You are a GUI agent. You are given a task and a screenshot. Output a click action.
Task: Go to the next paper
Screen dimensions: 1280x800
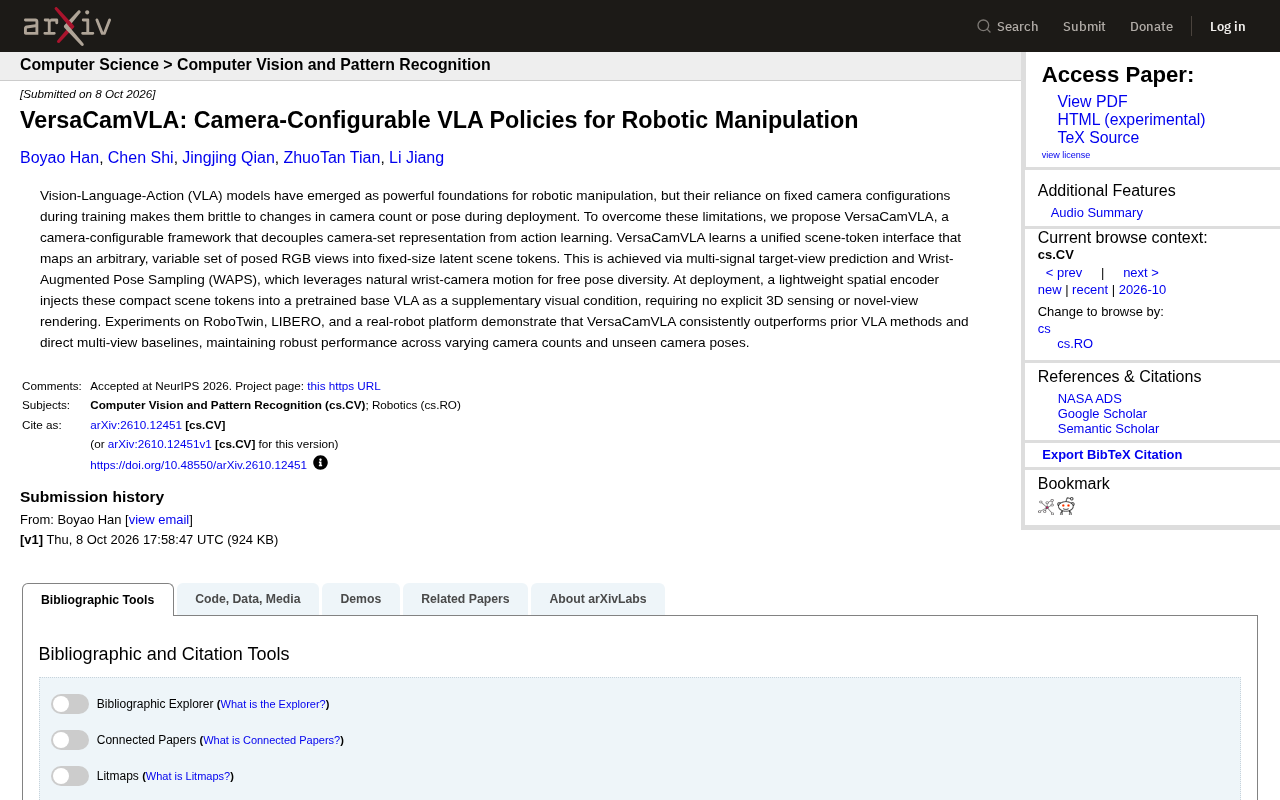[x=1141, y=273]
